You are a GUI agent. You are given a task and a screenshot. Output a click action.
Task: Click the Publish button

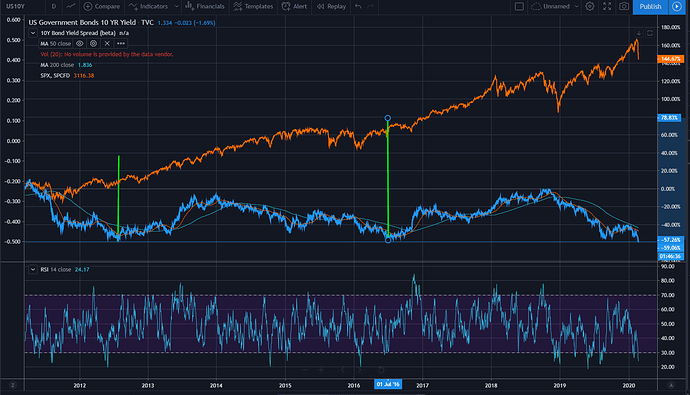pos(650,6)
